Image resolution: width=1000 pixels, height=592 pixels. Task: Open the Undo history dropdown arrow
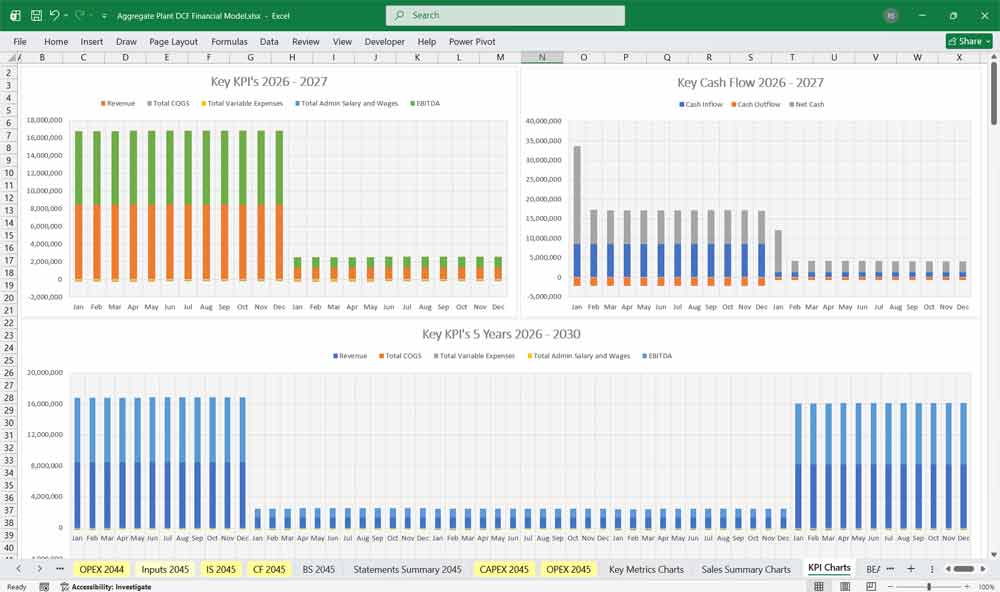click(x=65, y=15)
